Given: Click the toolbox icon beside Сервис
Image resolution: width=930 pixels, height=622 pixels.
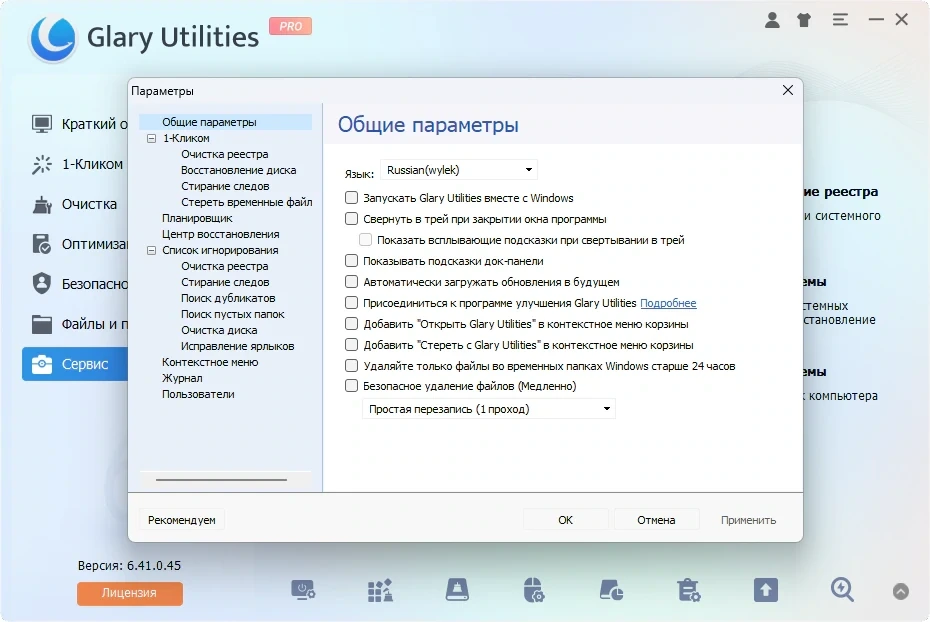Looking at the screenshot, I should 42,364.
